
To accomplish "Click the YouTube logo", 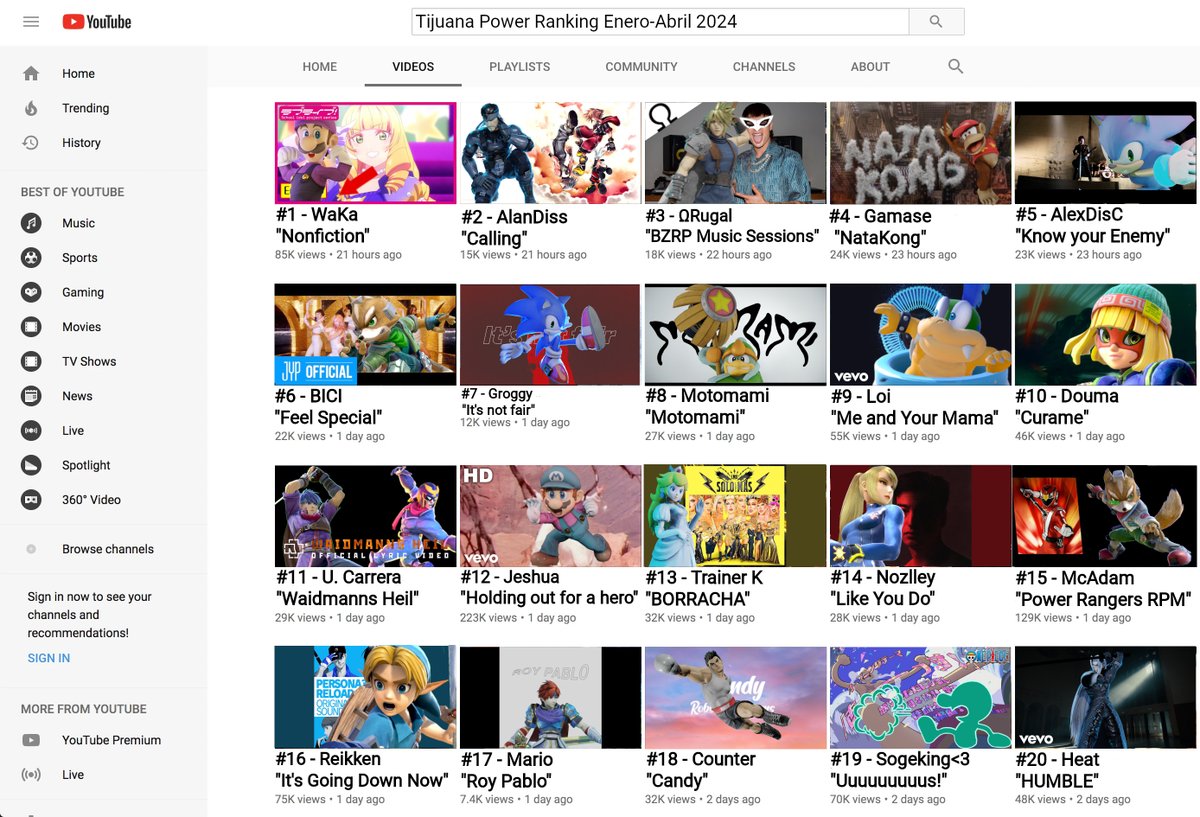I will coord(97,21).
